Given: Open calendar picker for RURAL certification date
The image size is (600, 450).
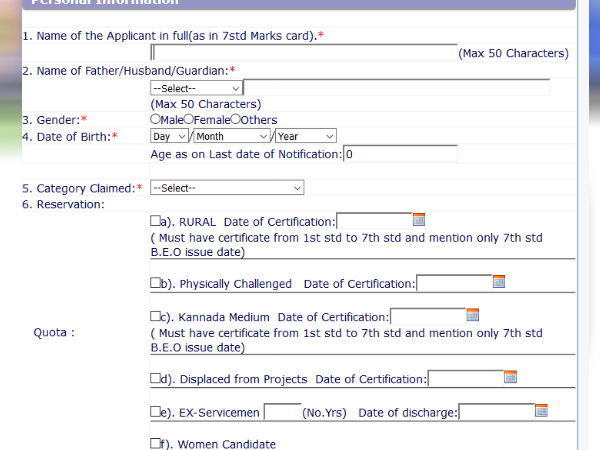Looking at the screenshot, I should pos(419,220).
